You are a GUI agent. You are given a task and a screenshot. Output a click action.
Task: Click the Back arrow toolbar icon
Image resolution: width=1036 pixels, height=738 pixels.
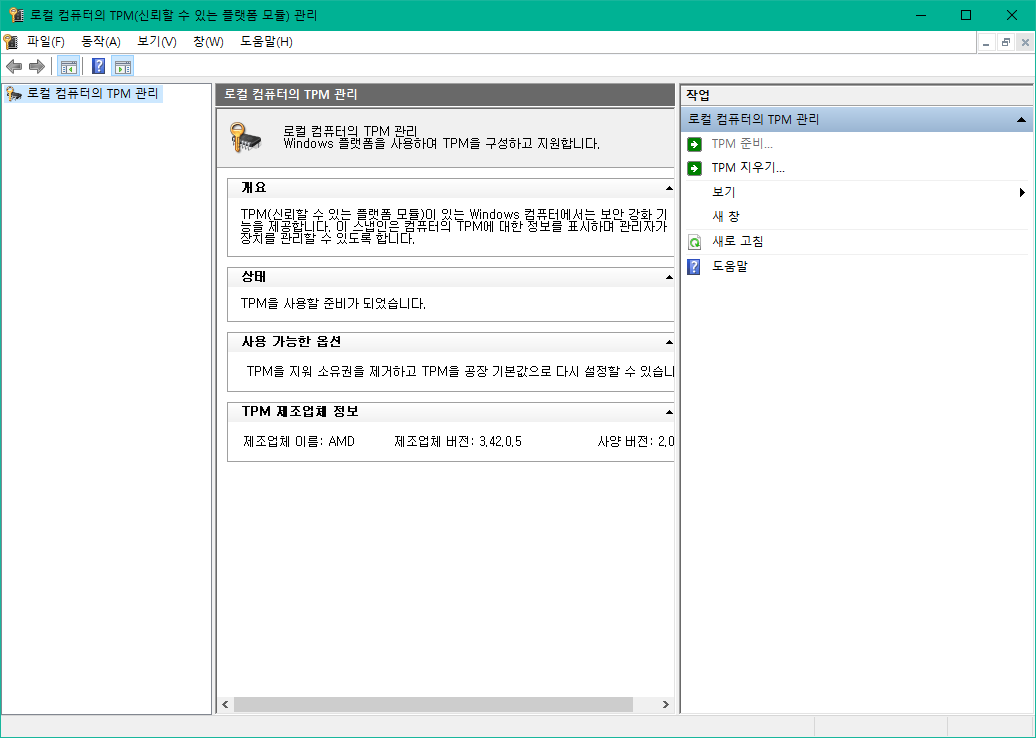point(14,66)
